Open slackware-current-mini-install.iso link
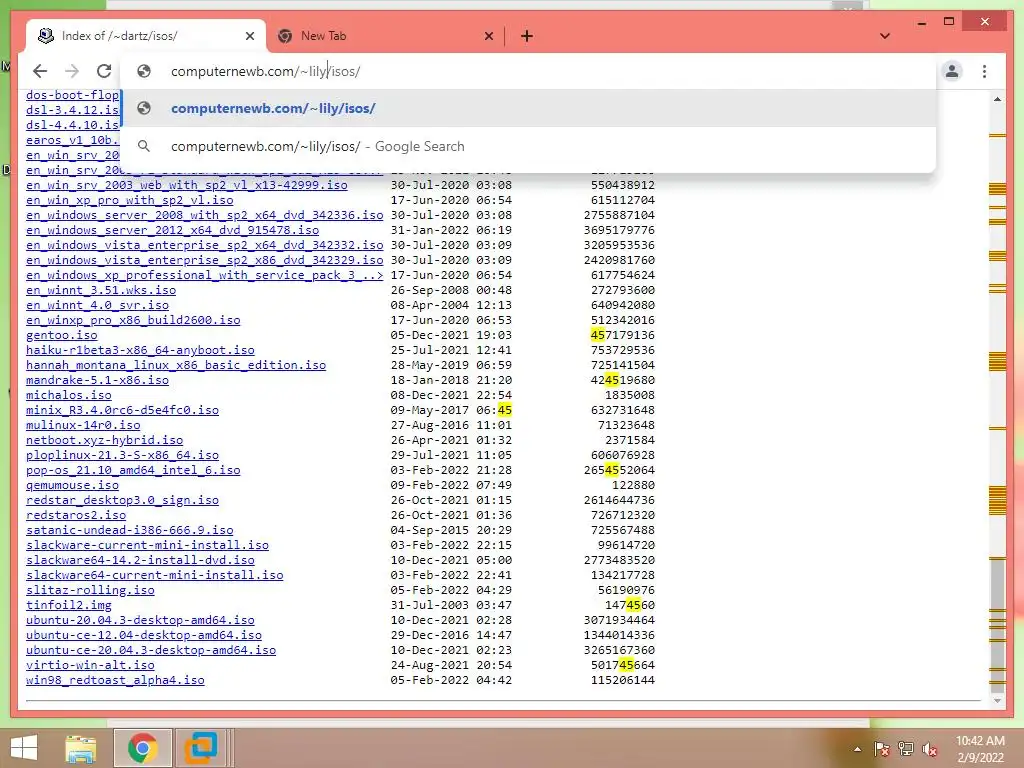 [148, 545]
